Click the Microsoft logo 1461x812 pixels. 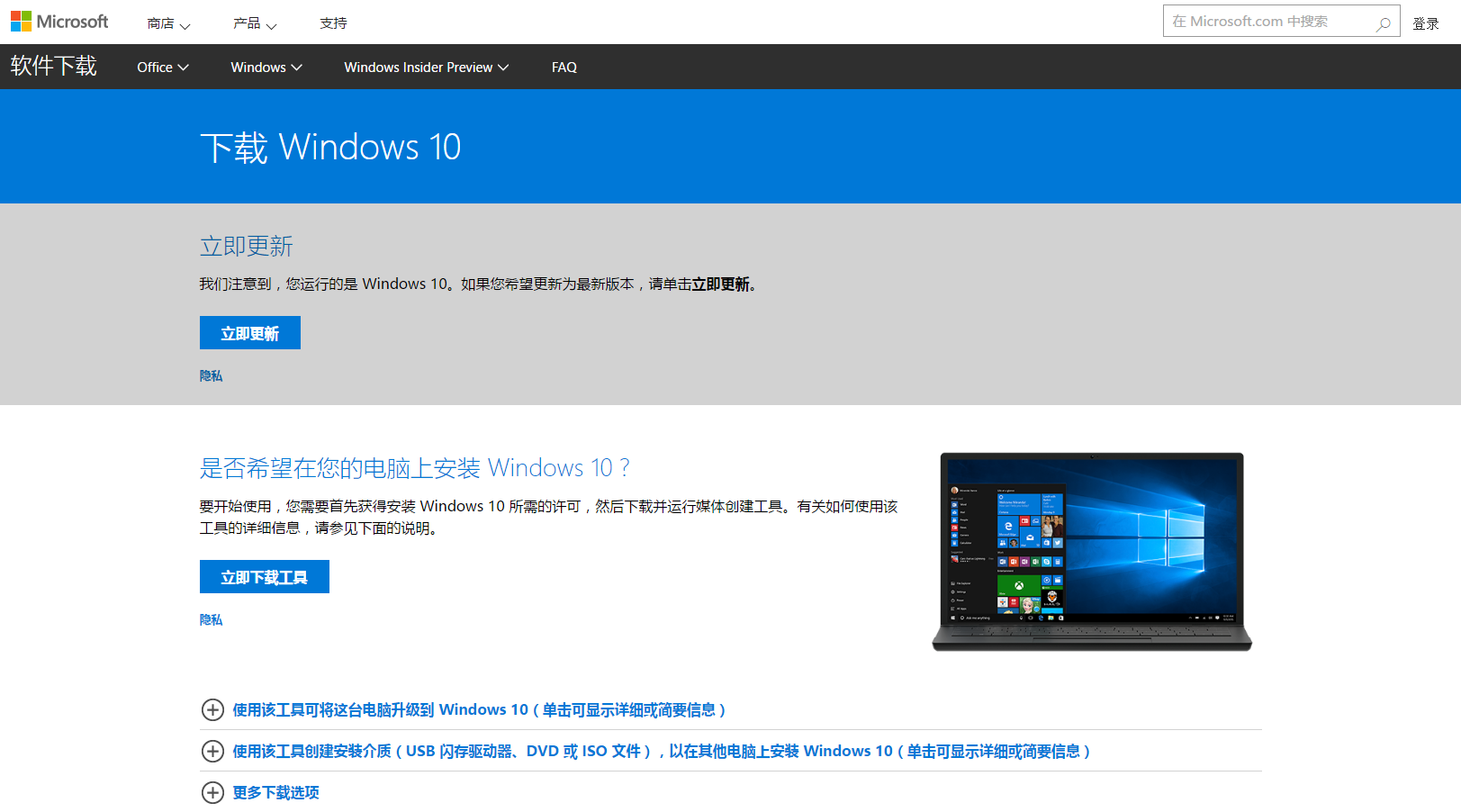(x=59, y=21)
